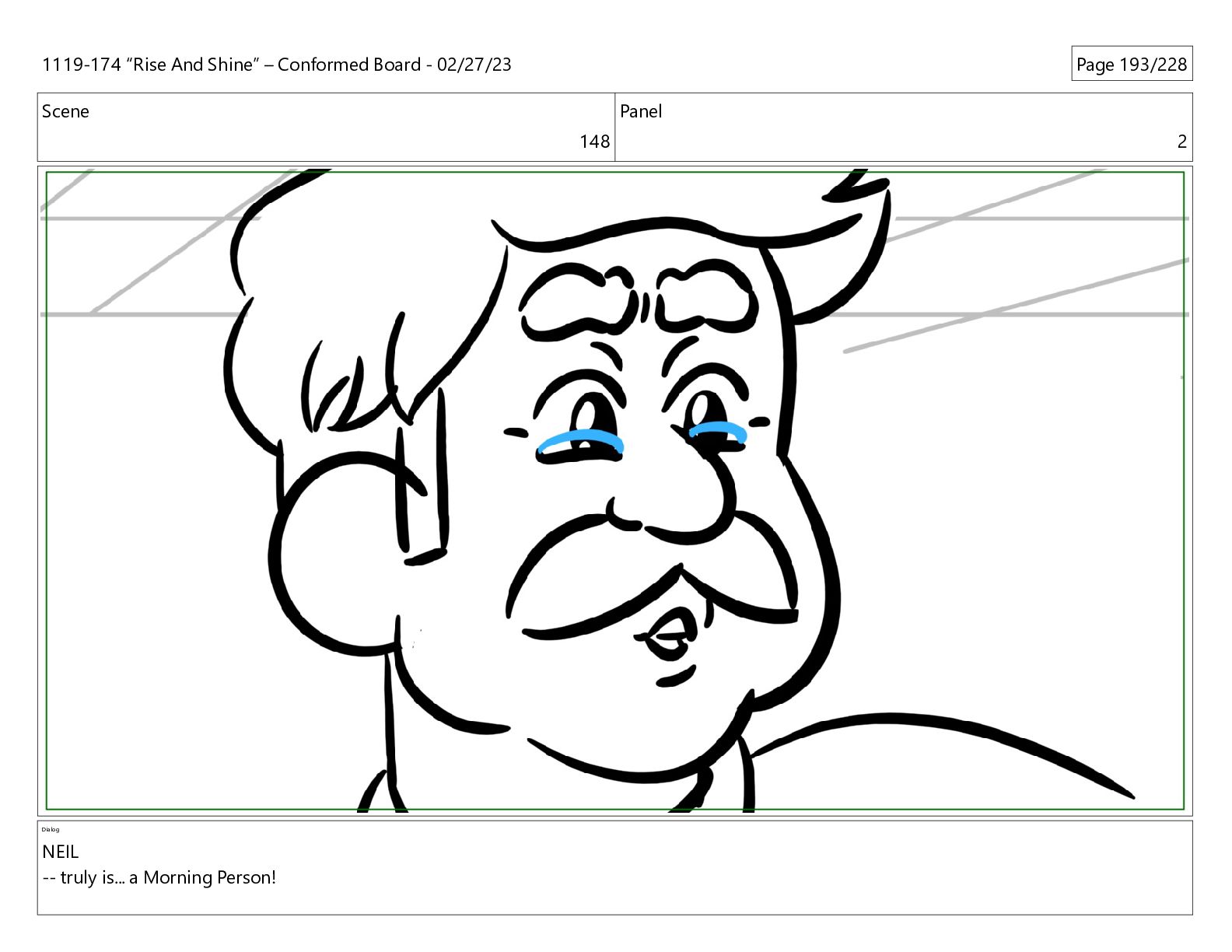Screen dimensions: 1232x952
Task: Click the Morning Person dialog line
Action: (159, 877)
